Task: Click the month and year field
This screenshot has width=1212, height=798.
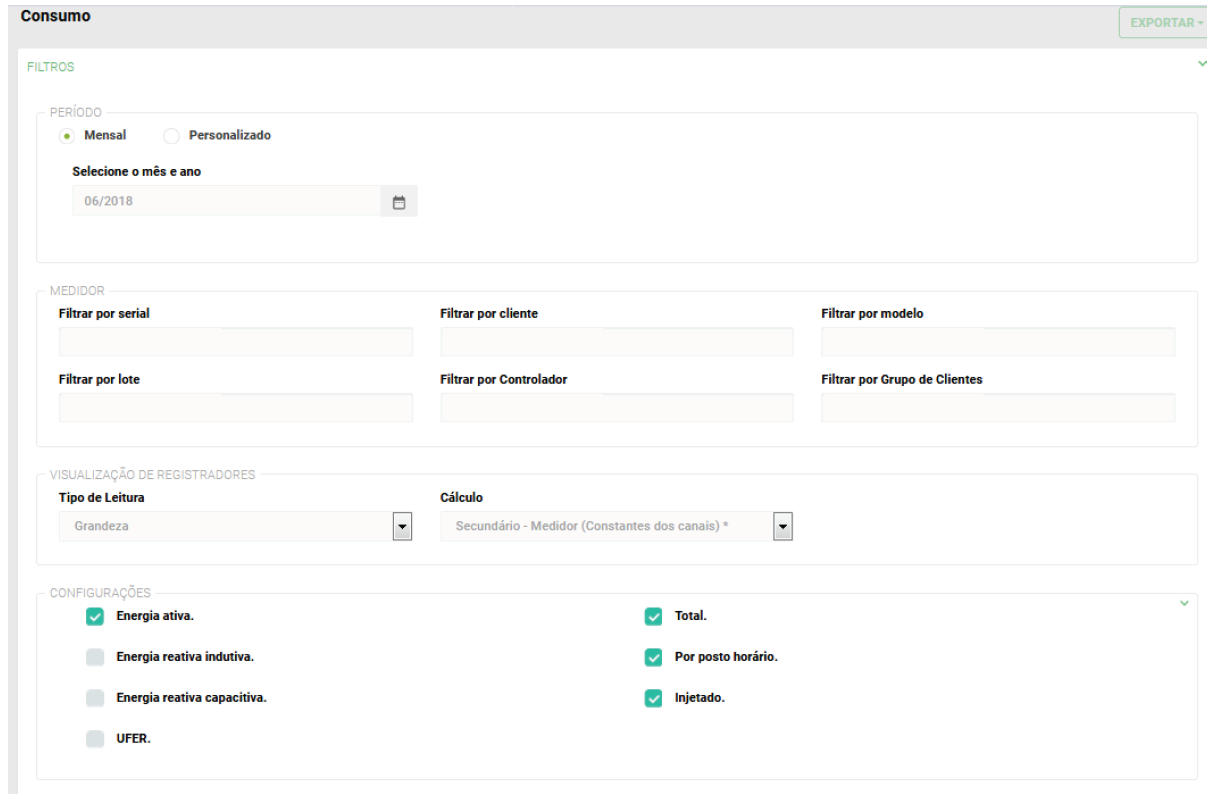Action: (x=226, y=202)
